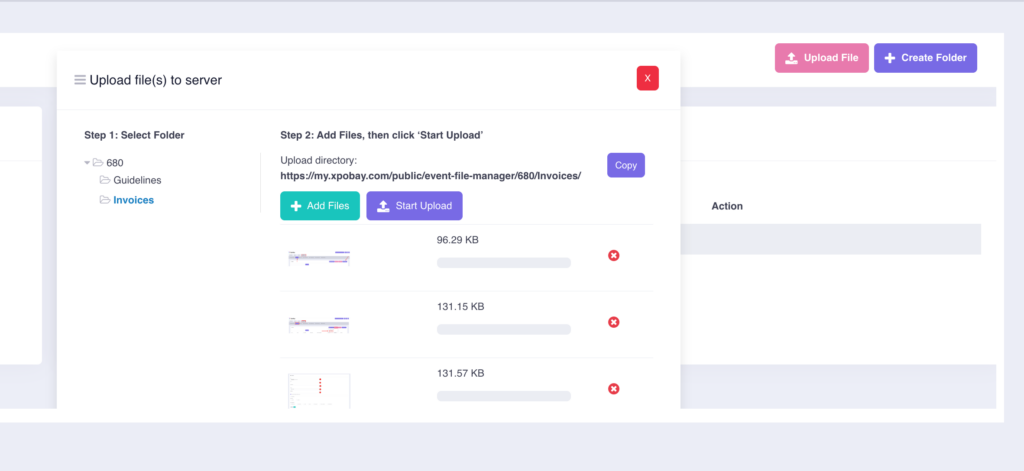1024x471 pixels.
Task: Collapse the 680 folder tree arrow
Action: point(87,162)
